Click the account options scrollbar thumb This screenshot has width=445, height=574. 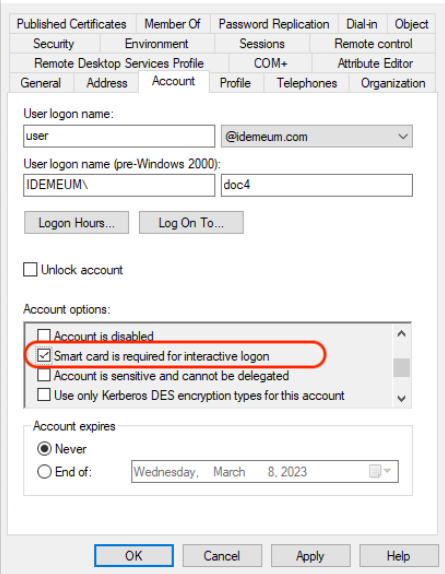(x=401, y=368)
